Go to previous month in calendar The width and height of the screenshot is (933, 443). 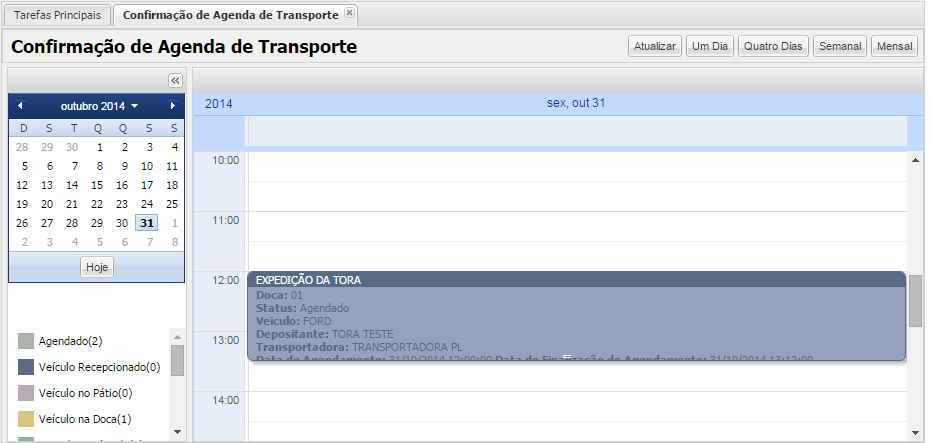coord(20,105)
